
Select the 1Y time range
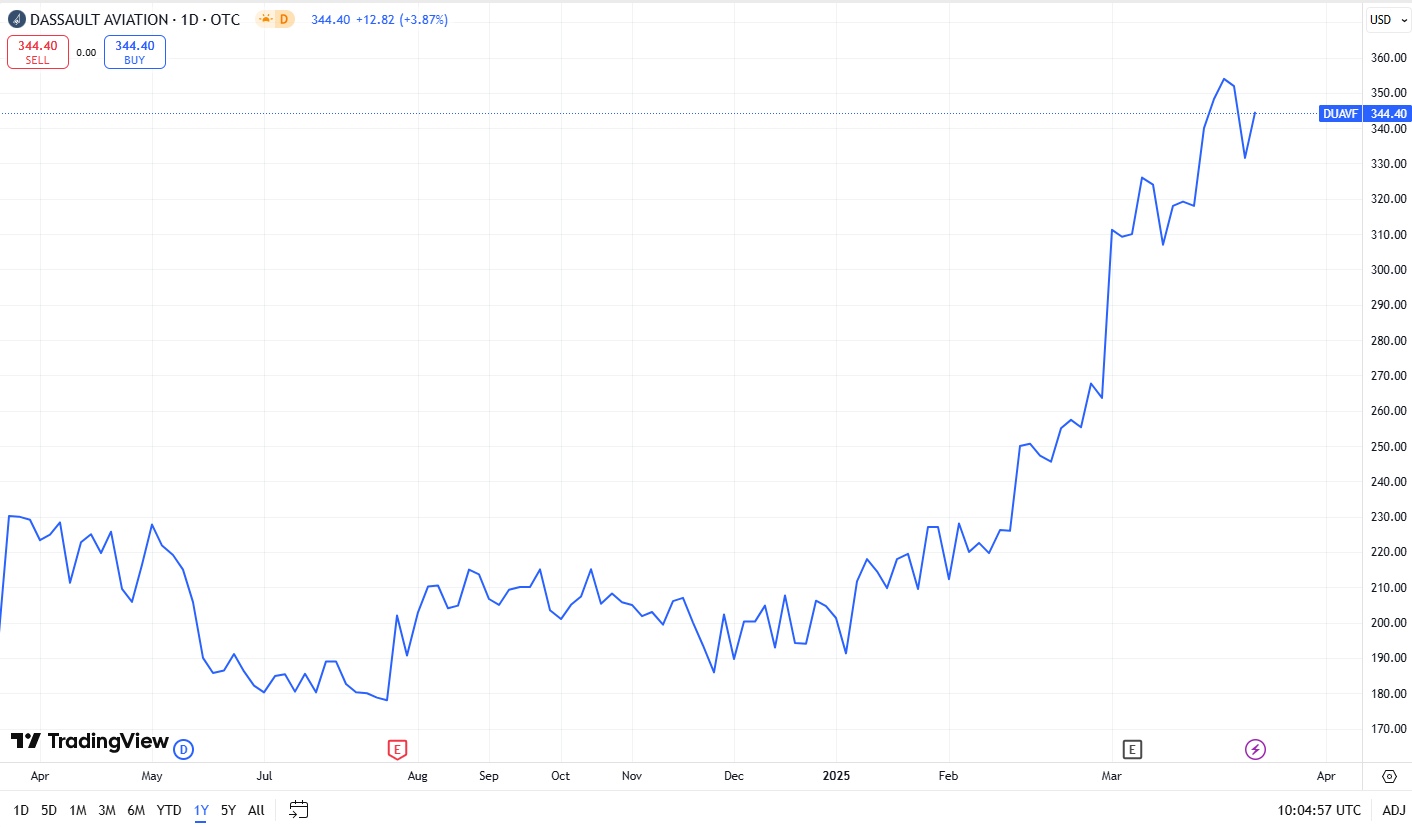click(x=201, y=810)
